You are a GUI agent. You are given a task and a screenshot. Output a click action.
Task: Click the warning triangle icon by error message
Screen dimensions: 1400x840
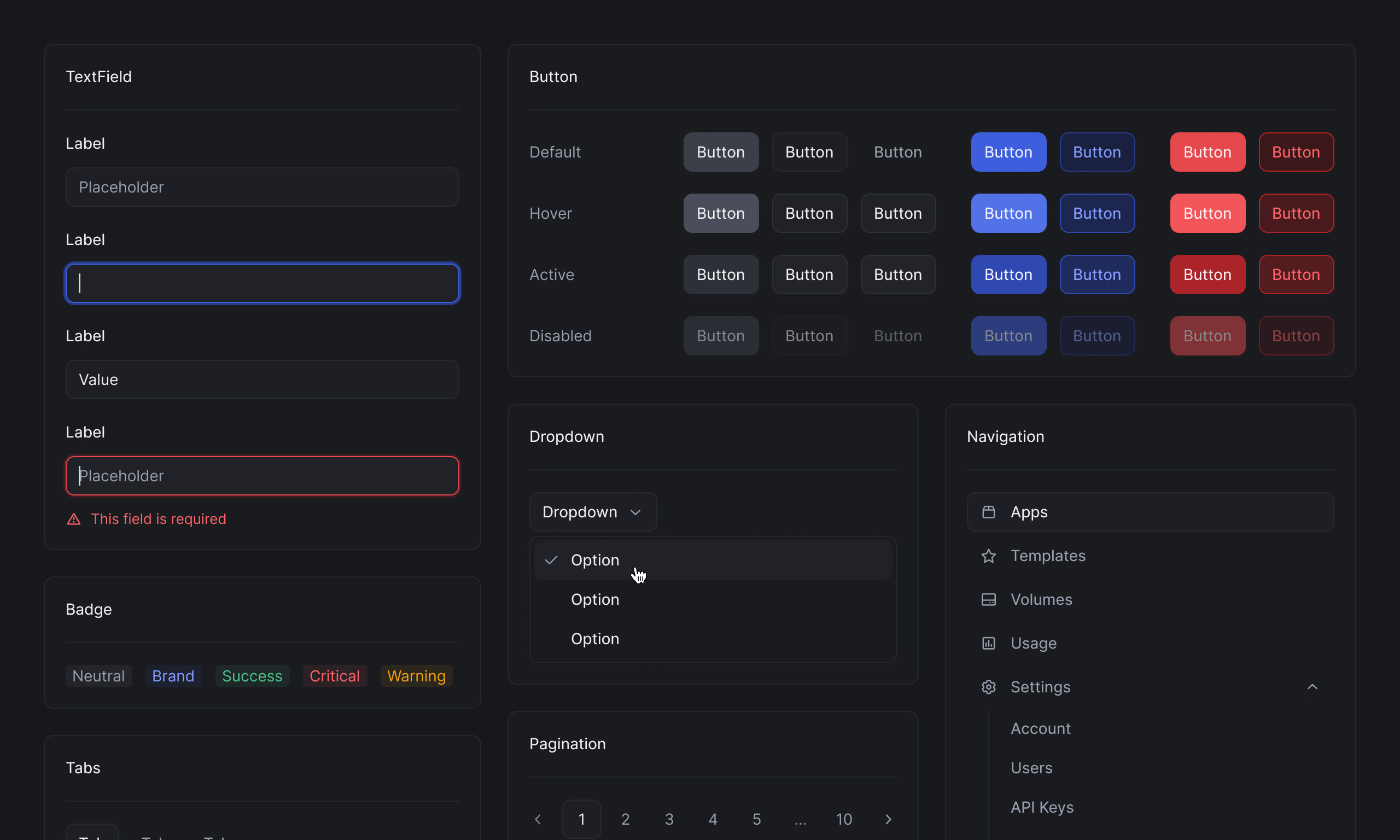tap(74, 519)
